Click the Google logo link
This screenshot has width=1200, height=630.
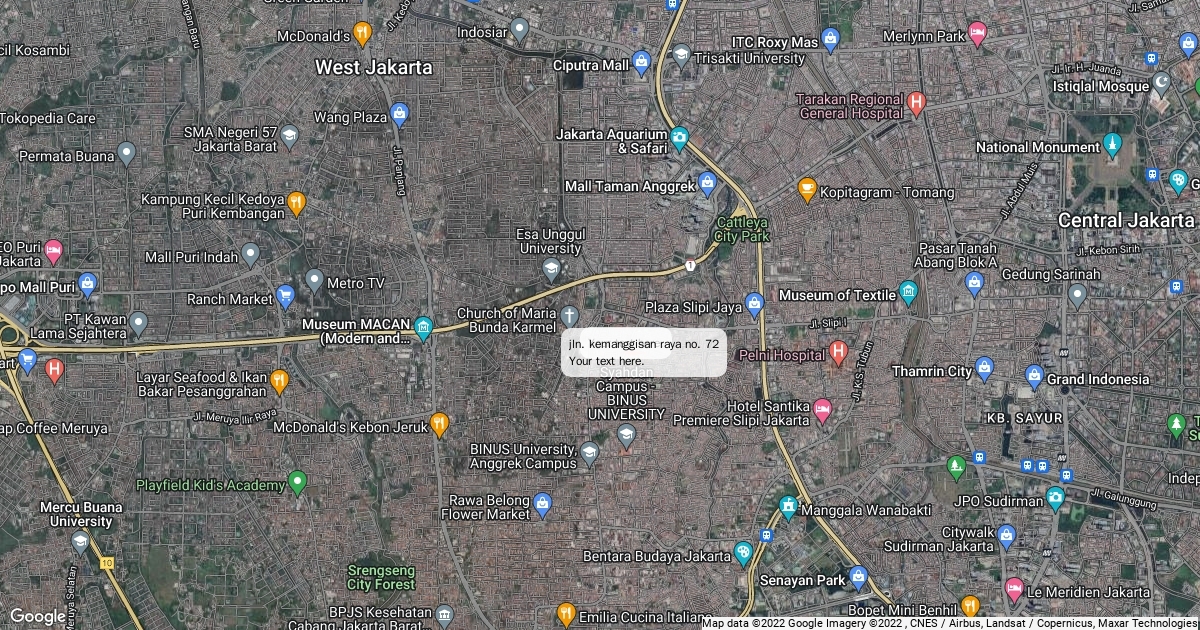37,616
